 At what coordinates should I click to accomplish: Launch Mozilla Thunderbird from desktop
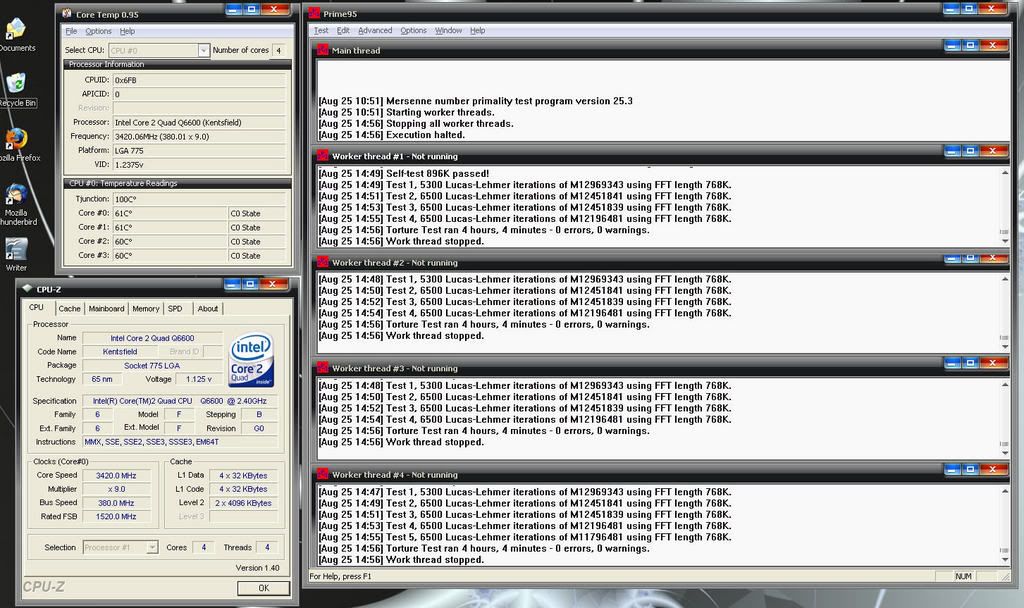(x=16, y=204)
